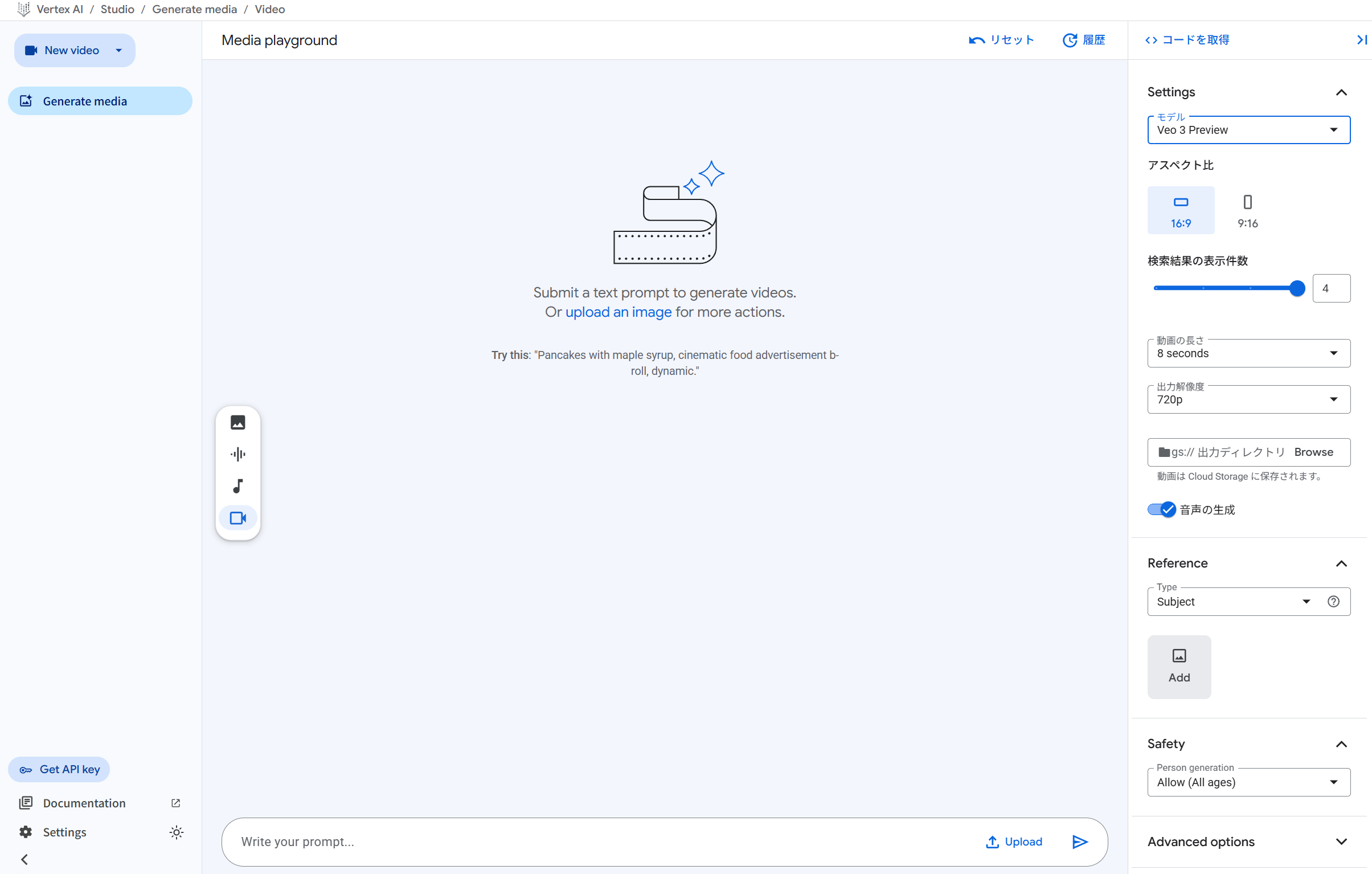Collapse the right settings side panel

pyautogui.click(x=1361, y=40)
